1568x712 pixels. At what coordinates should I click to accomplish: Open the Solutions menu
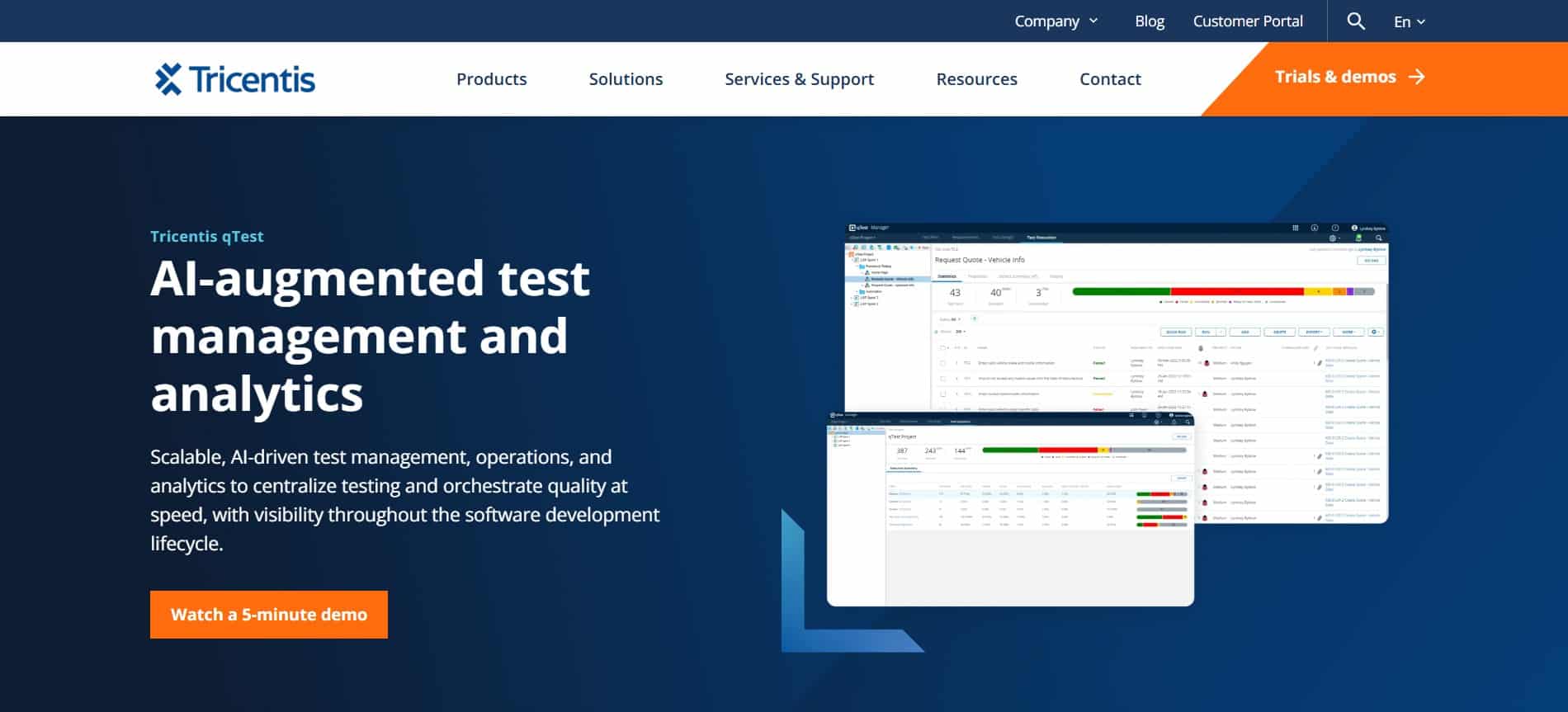pos(626,79)
